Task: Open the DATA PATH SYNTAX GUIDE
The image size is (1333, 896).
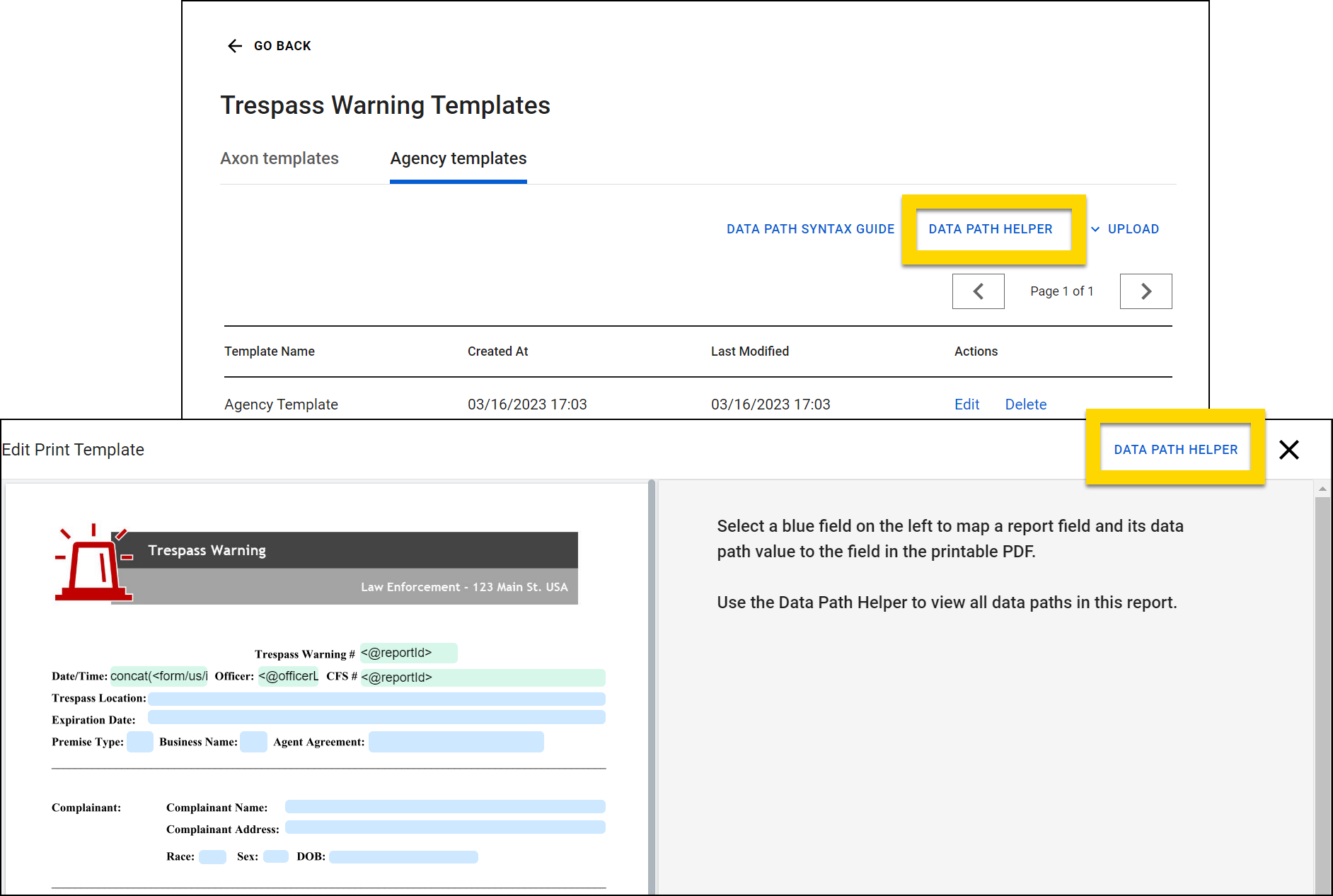Action: point(809,228)
